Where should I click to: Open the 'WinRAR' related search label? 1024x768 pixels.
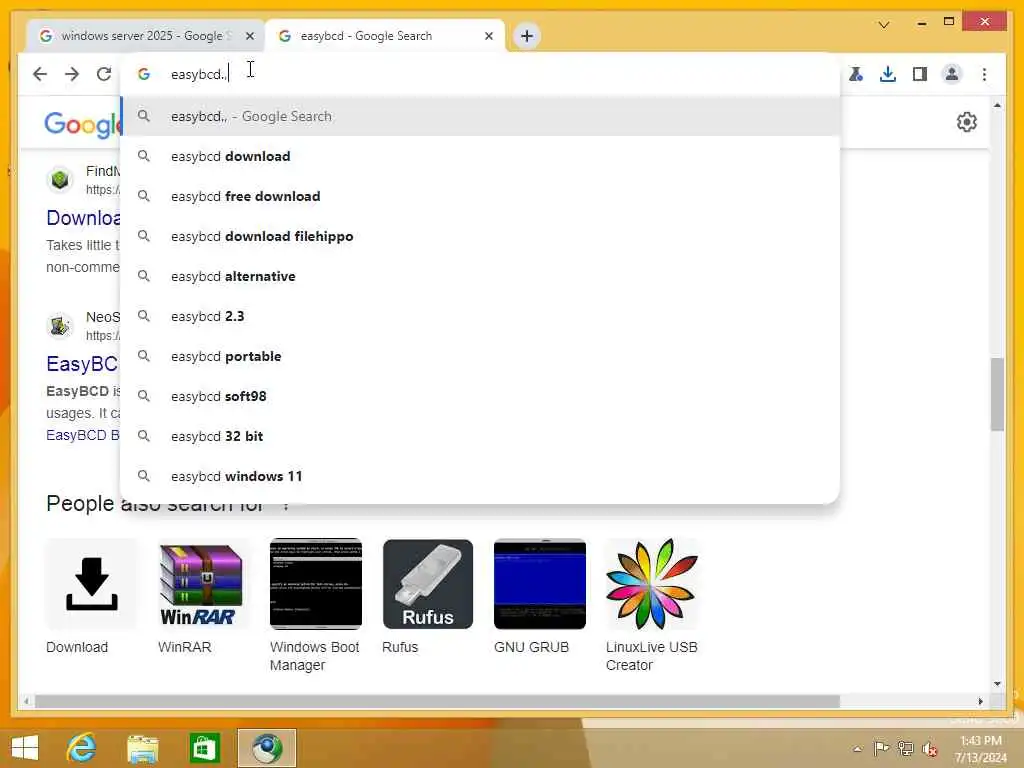185,647
